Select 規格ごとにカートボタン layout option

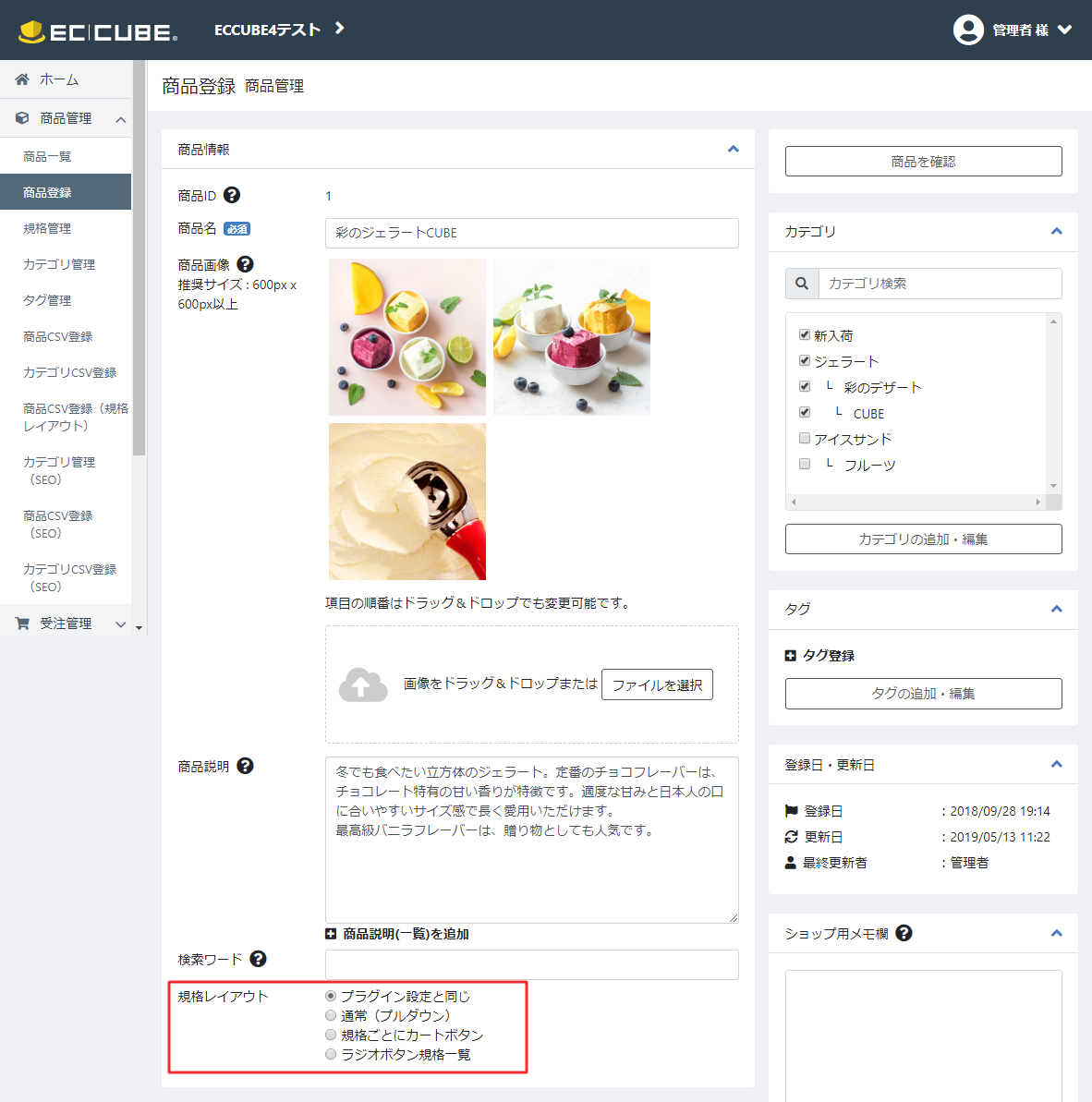331,1035
